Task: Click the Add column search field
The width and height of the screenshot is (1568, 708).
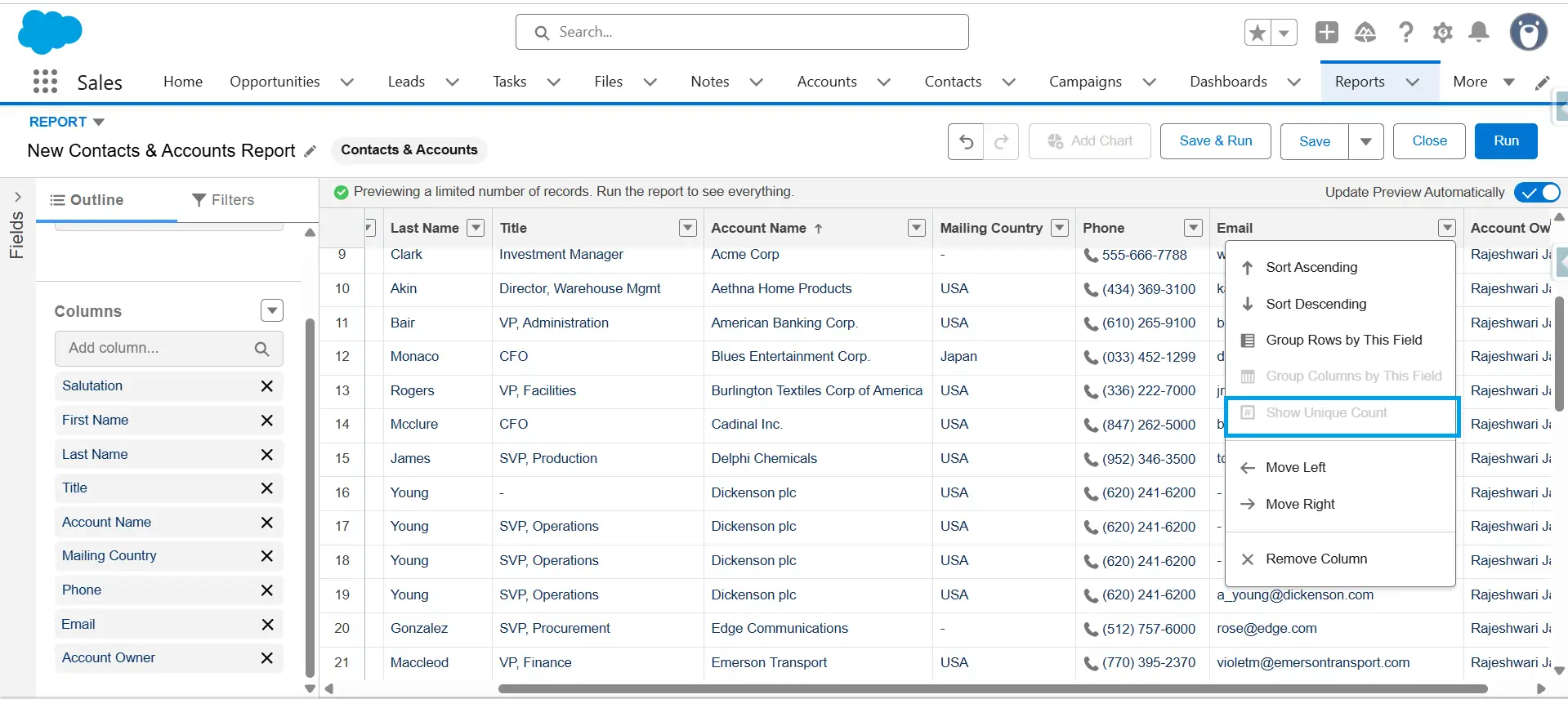Action: point(169,349)
